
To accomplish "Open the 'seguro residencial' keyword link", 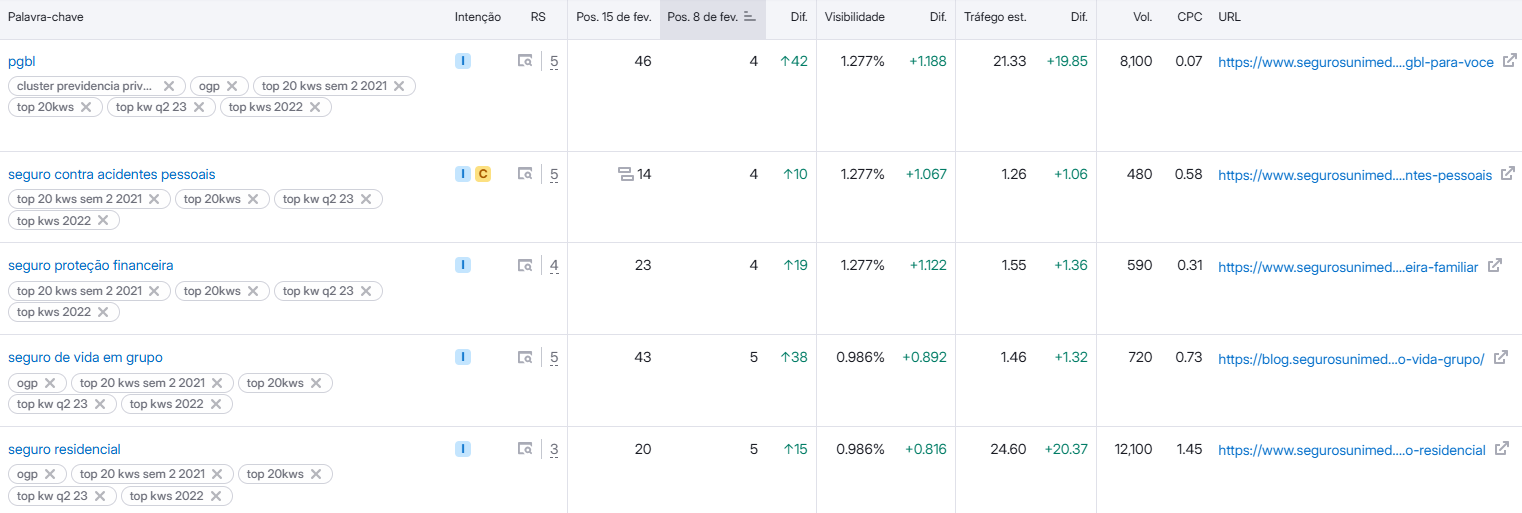I will (x=64, y=449).
